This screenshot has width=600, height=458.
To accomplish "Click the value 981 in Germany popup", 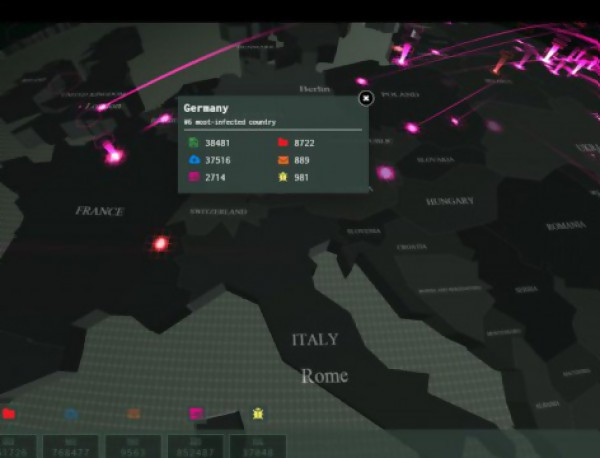I will [301, 178].
